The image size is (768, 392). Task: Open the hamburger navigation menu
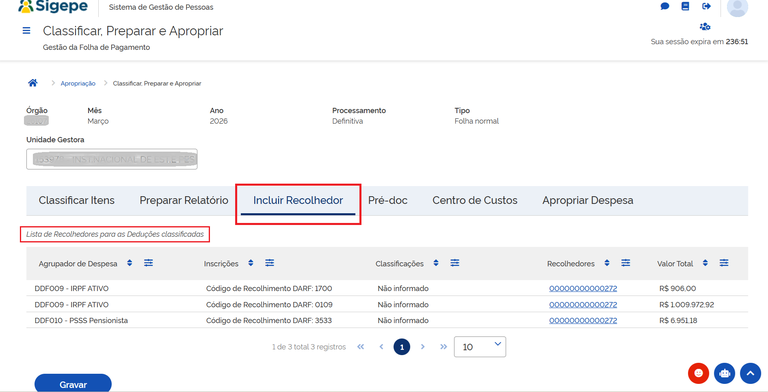click(x=26, y=31)
